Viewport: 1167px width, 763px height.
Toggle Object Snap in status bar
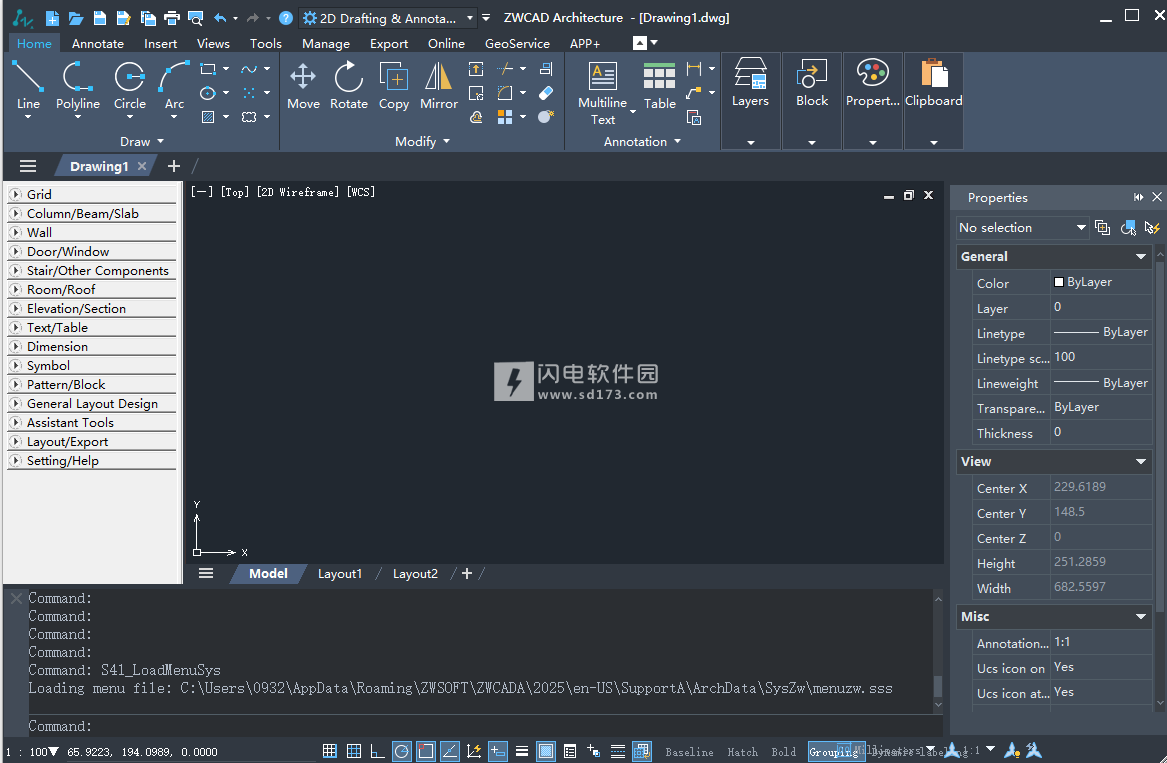(x=426, y=751)
